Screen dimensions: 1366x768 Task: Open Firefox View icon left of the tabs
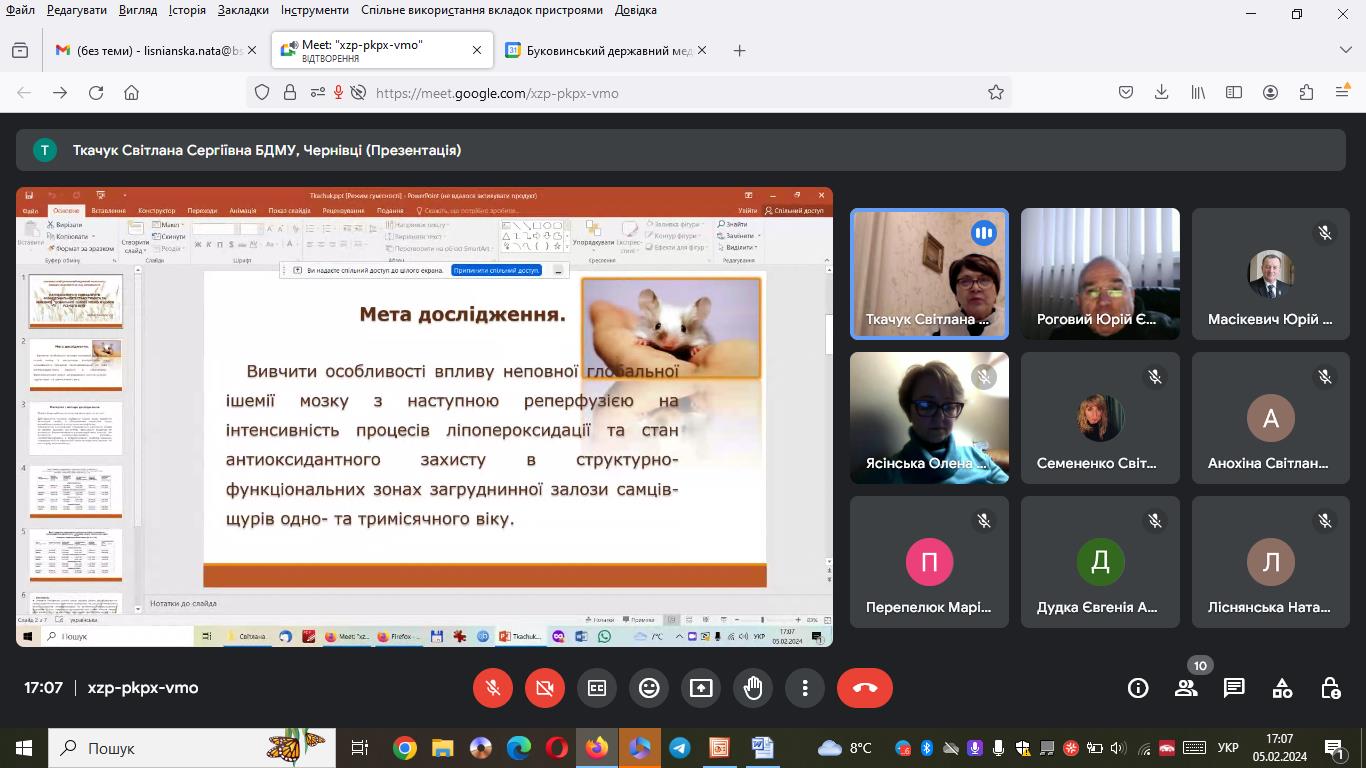click(20, 50)
